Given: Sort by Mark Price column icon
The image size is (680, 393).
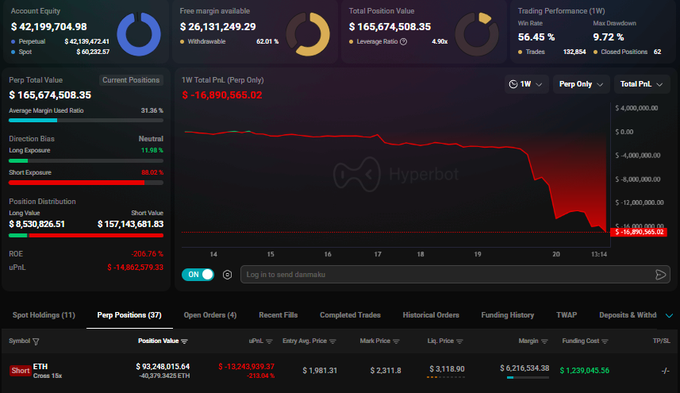Looking at the screenshot, I should tap(396, 341).
